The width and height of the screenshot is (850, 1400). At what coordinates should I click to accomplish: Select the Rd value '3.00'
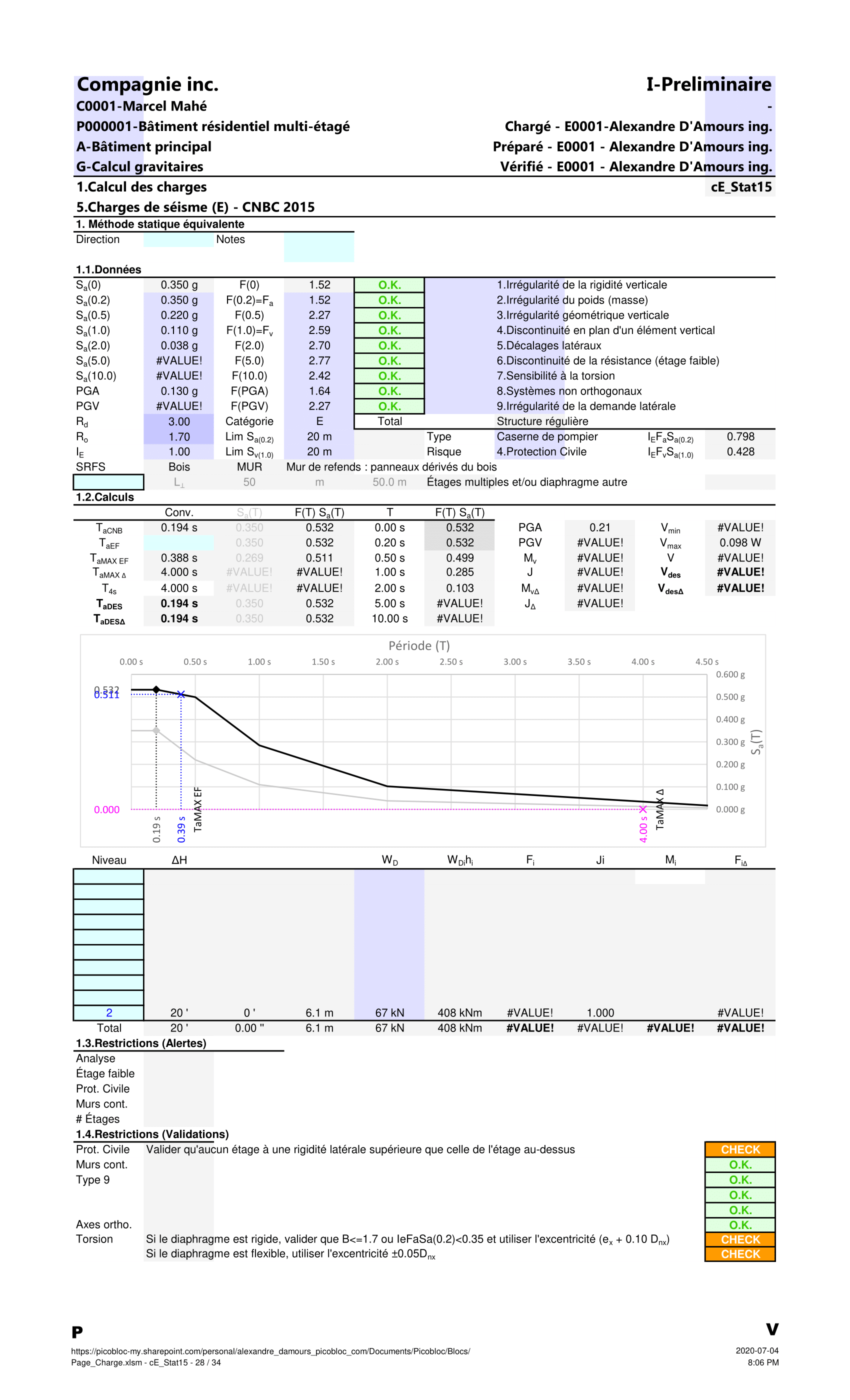coord(179,421)
